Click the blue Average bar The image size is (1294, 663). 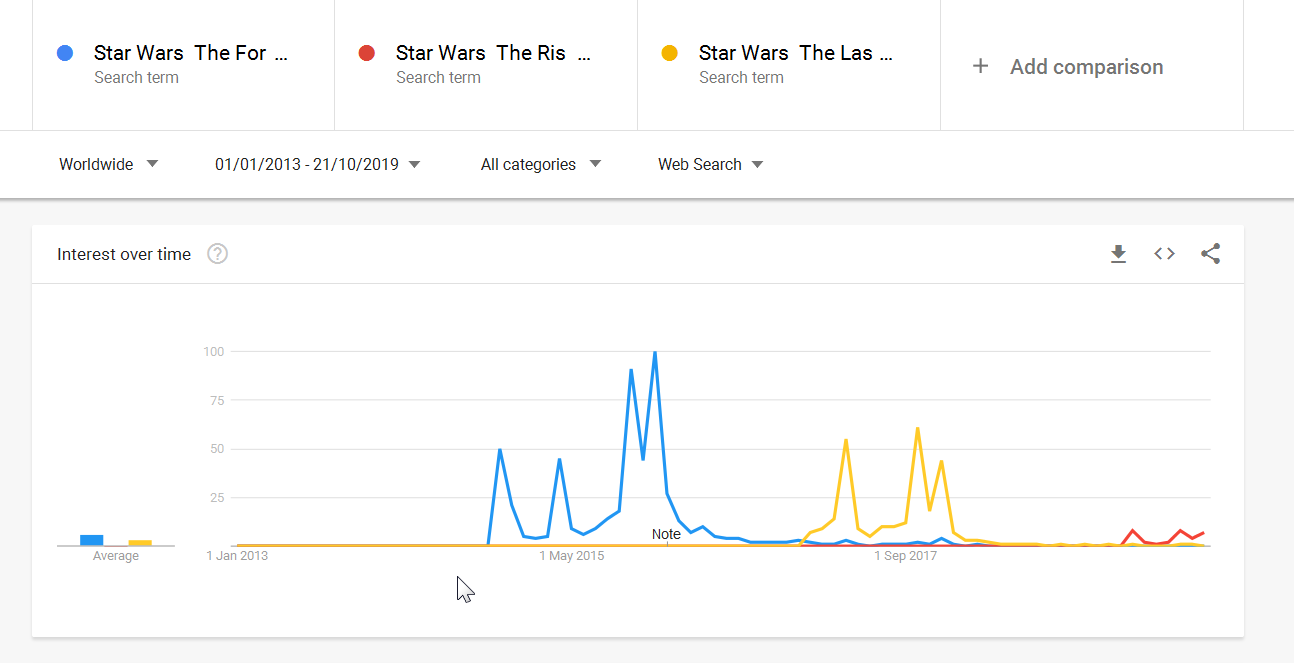92,540
